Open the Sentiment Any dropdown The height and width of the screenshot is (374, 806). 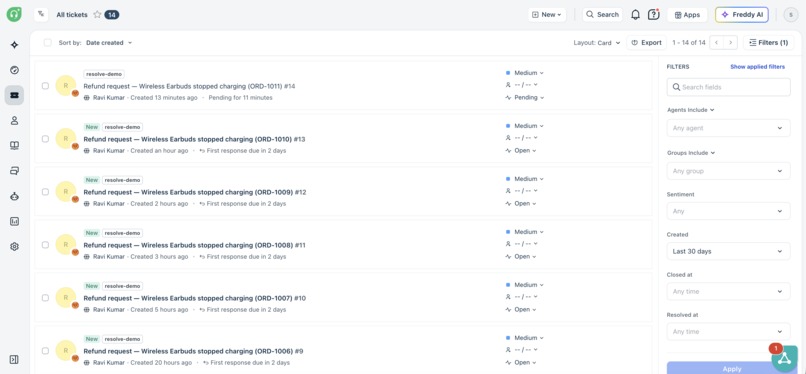coord(728,211)
